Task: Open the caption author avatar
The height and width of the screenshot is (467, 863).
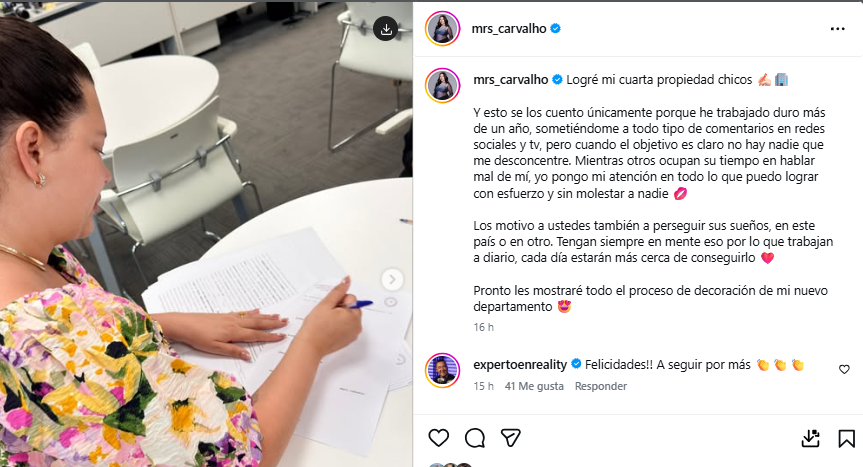Action: 443,86
